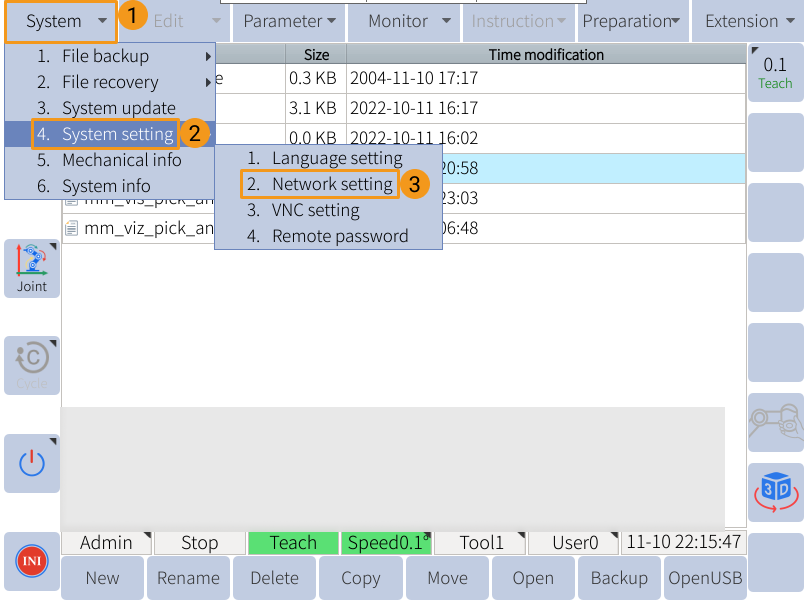Click the OpenUSB button
806x604 pixels.
point(705,577)
